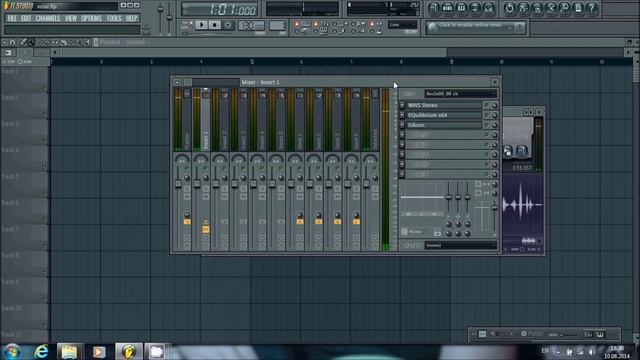Toggle the Edison enable light
The height and width of the screenshot is (360, 640).
click(x=487, y=125)
